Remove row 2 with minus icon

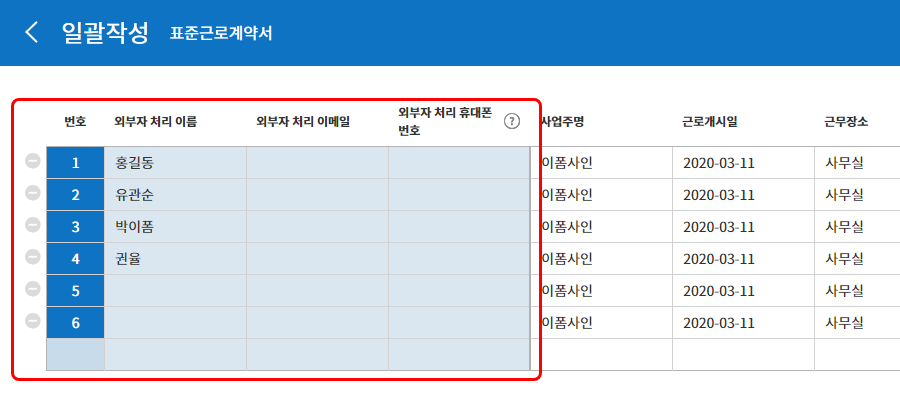(33, 195)
